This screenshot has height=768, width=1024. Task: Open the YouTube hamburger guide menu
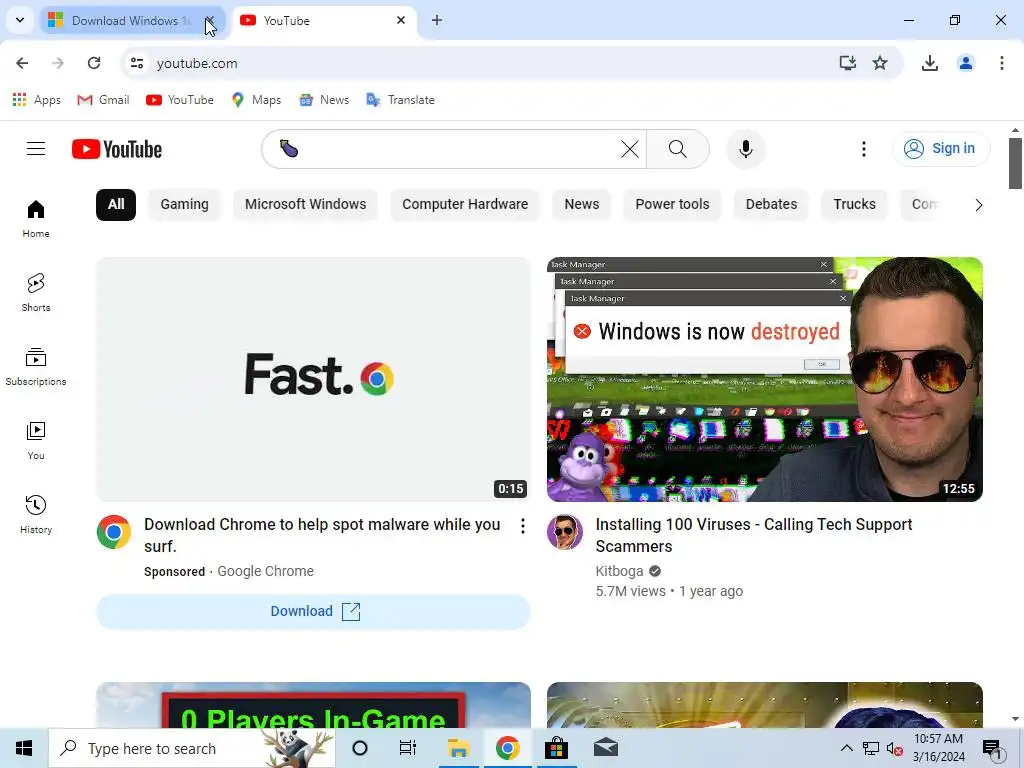(x=36, y=149)
